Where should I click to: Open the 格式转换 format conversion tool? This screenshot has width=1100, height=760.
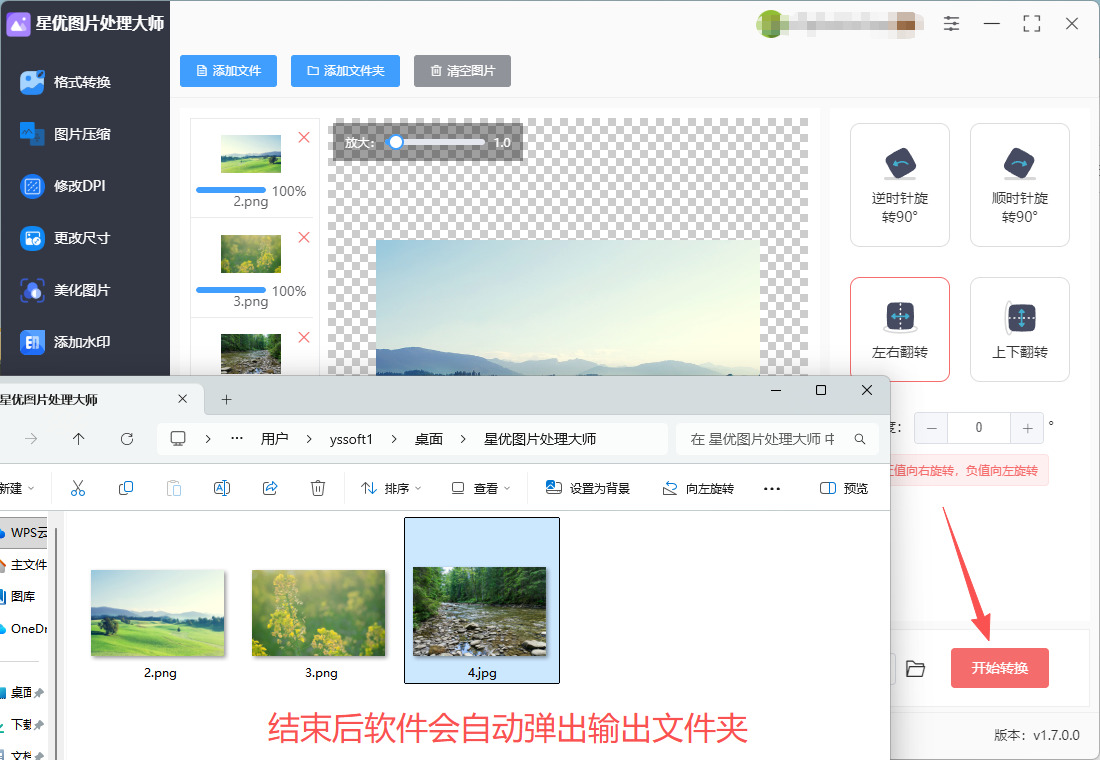click(65, 82)
